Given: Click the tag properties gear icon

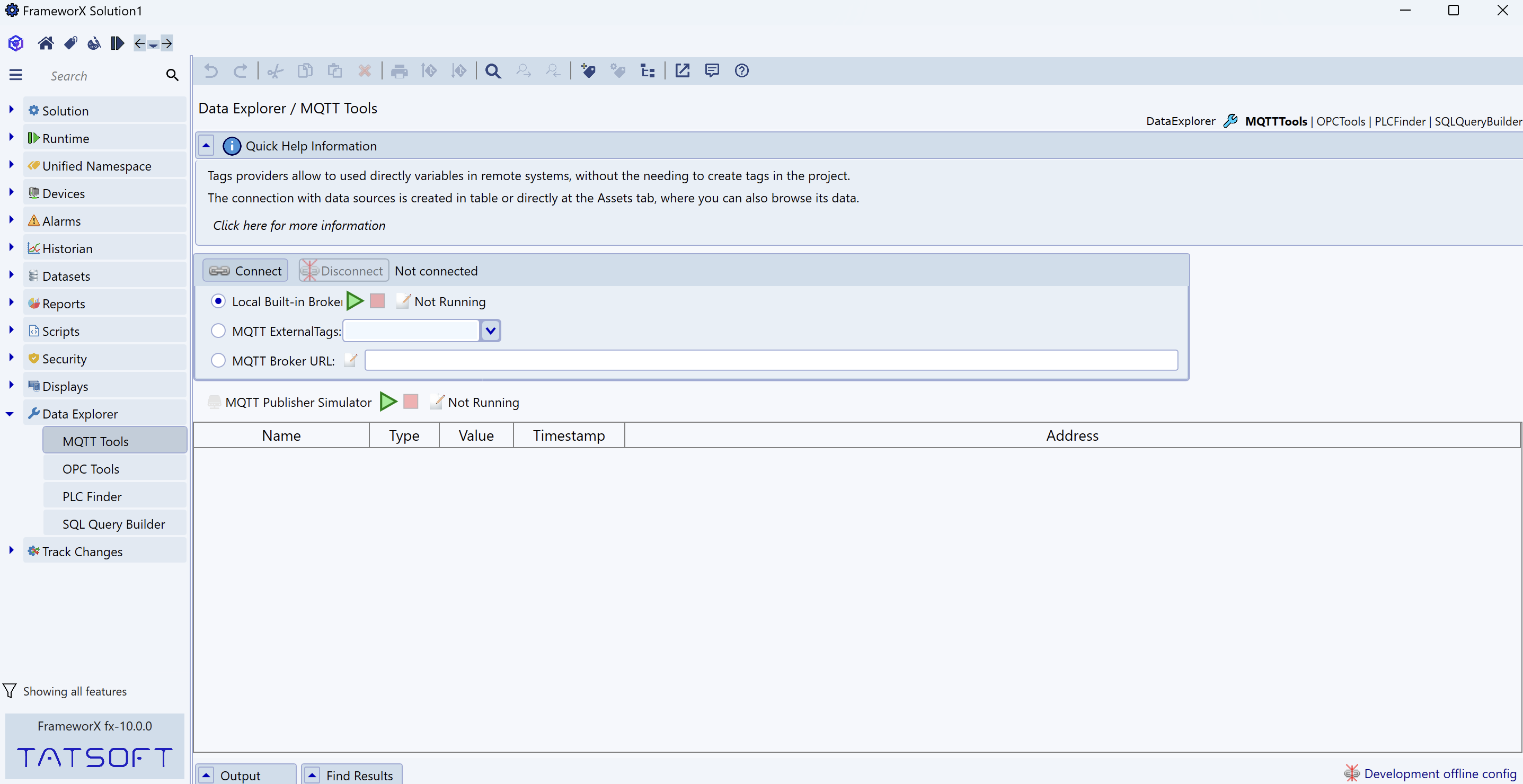Looking at the screenshot, I should (x=618, y=71).
